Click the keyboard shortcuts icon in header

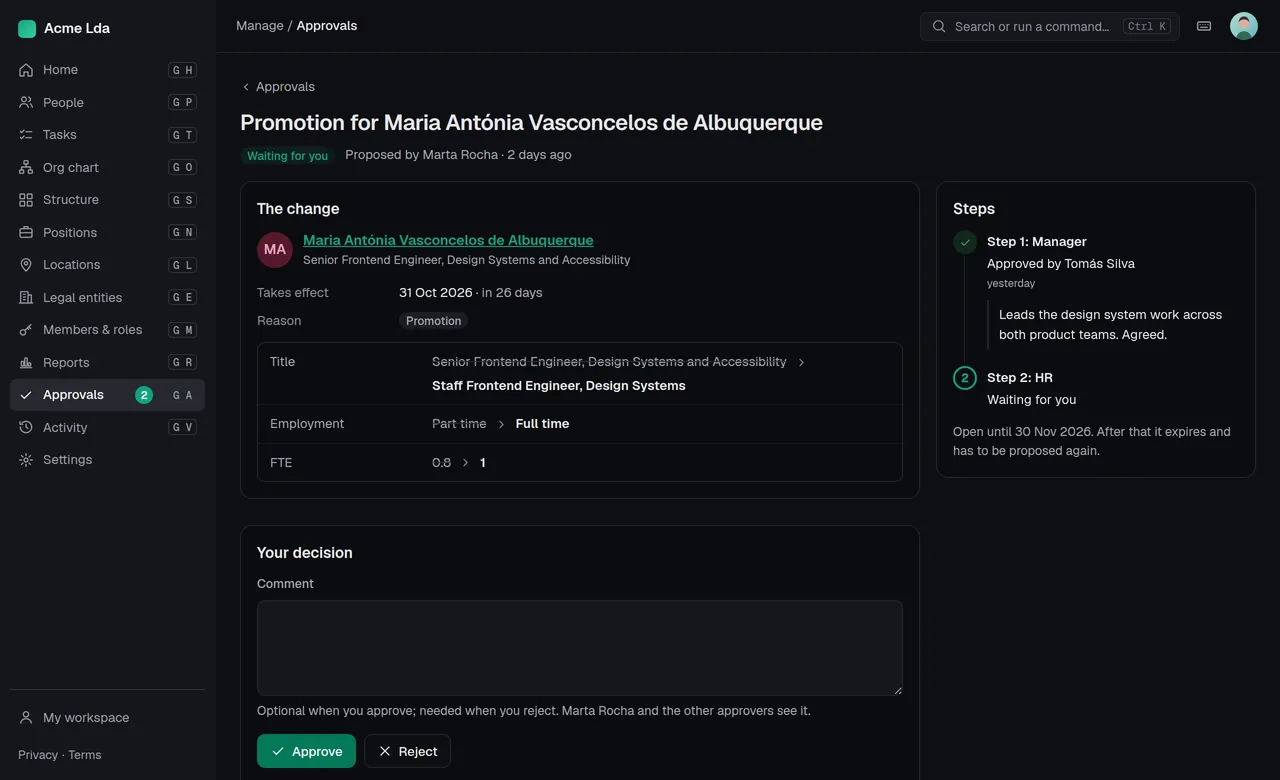(1204, 26)
